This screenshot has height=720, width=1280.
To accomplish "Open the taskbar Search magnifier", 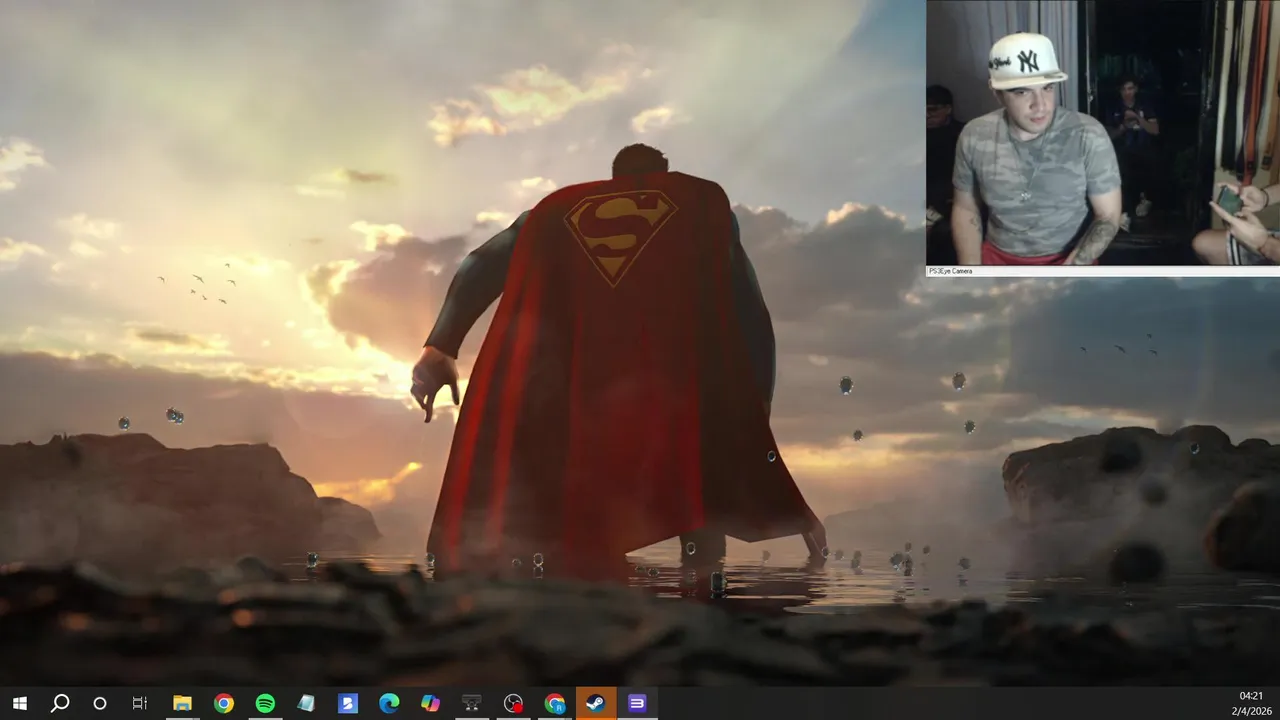I will 60,704.
